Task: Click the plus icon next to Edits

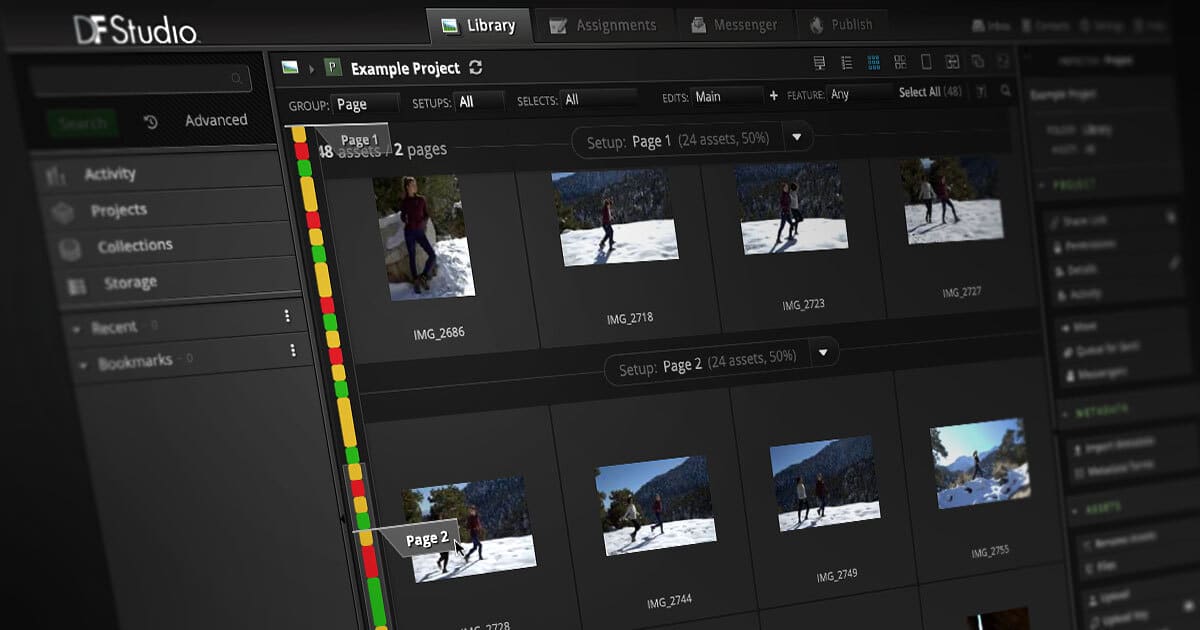Action: coord(773,96)
